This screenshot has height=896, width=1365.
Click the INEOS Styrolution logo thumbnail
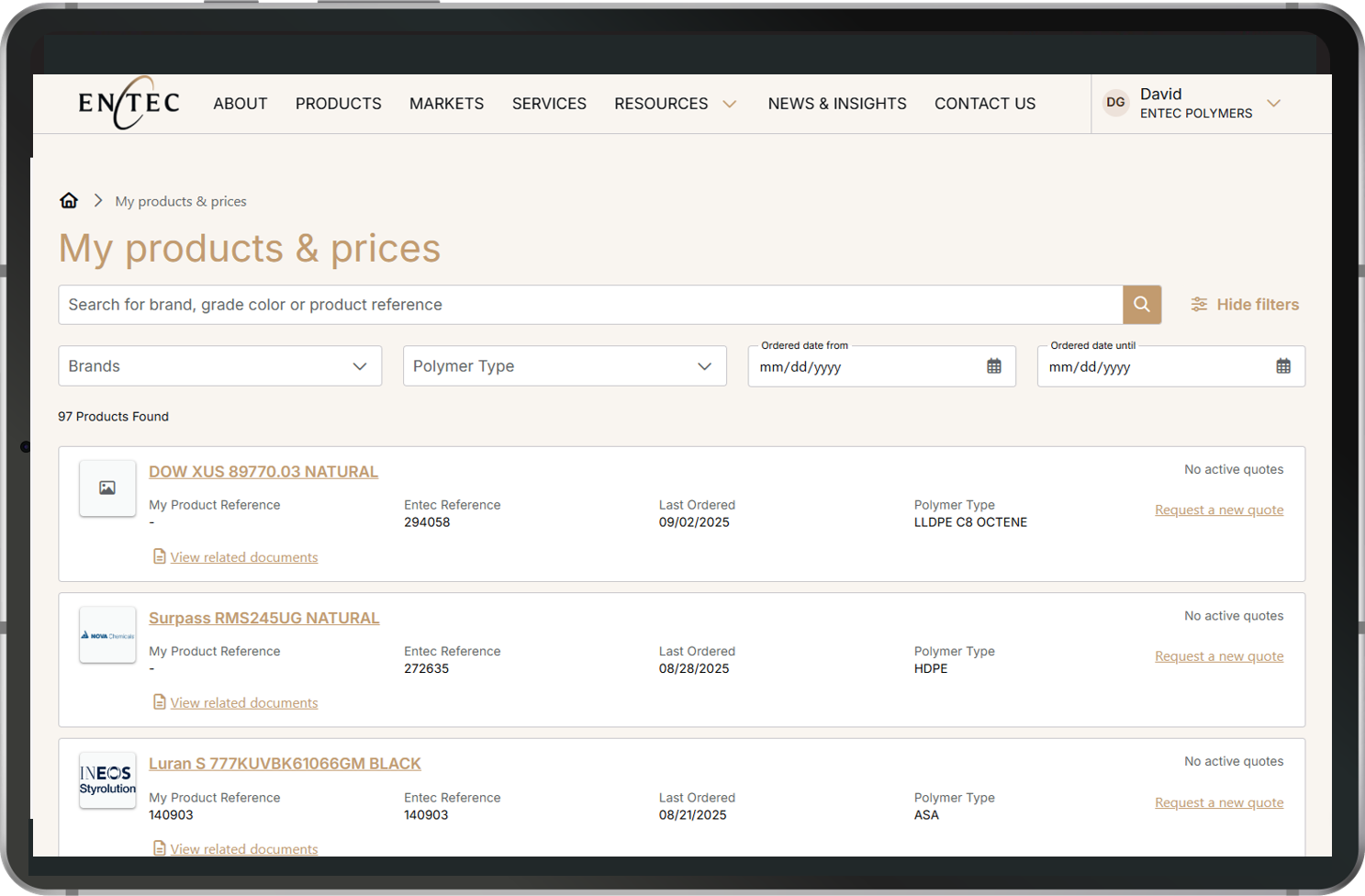click(x=107, y=780)
